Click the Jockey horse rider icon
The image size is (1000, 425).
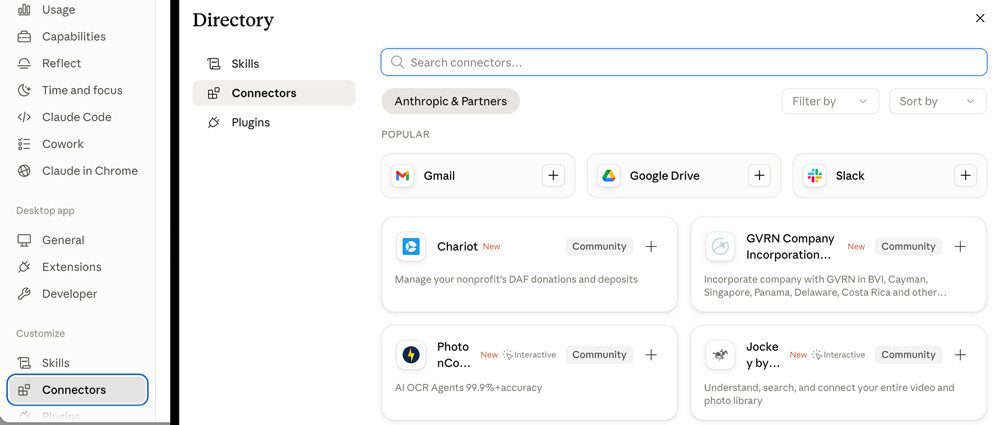click(720, 355)
